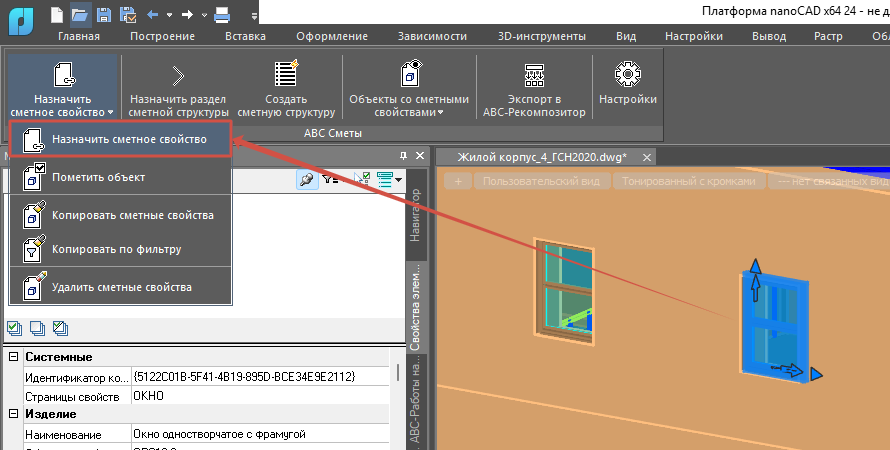
Task: Click the Наименование property label
Action: [63, 435]
